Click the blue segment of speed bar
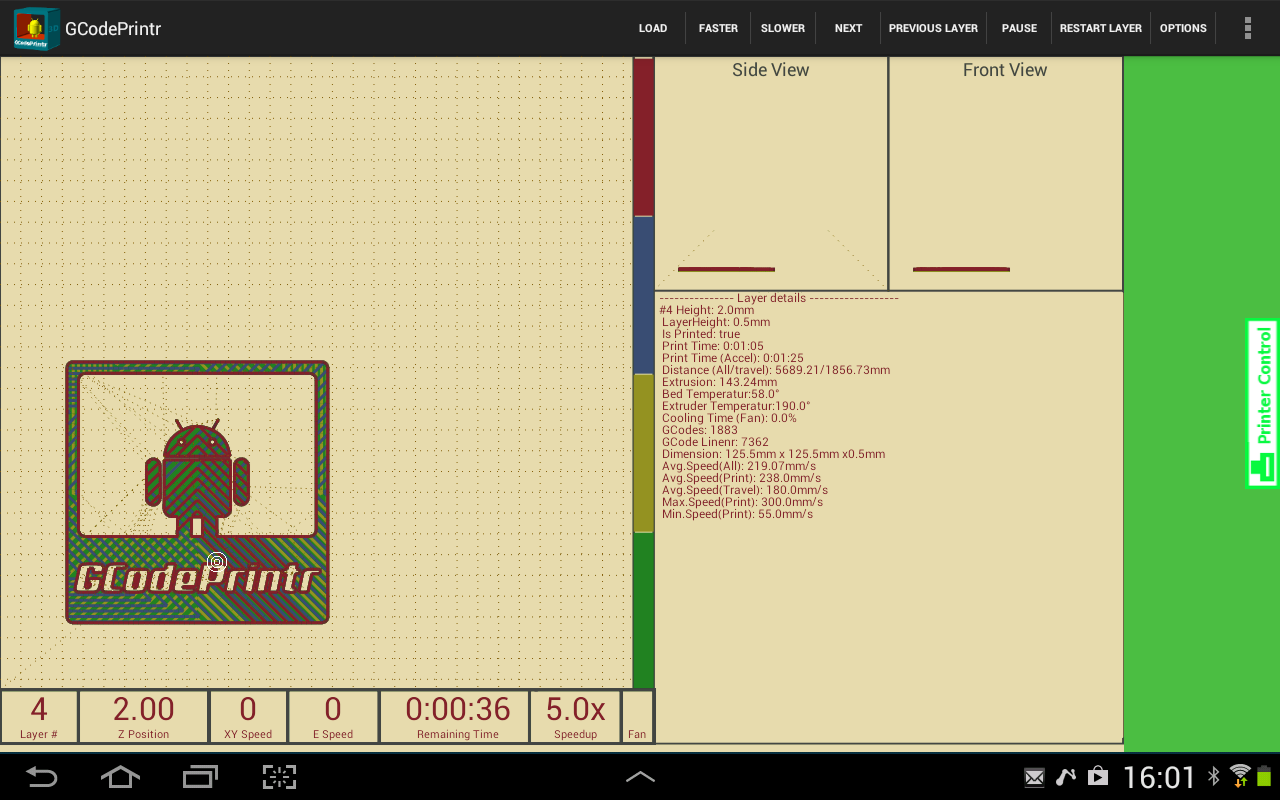1280x800 pixels. pyautogui.click(x=643, y=295)
